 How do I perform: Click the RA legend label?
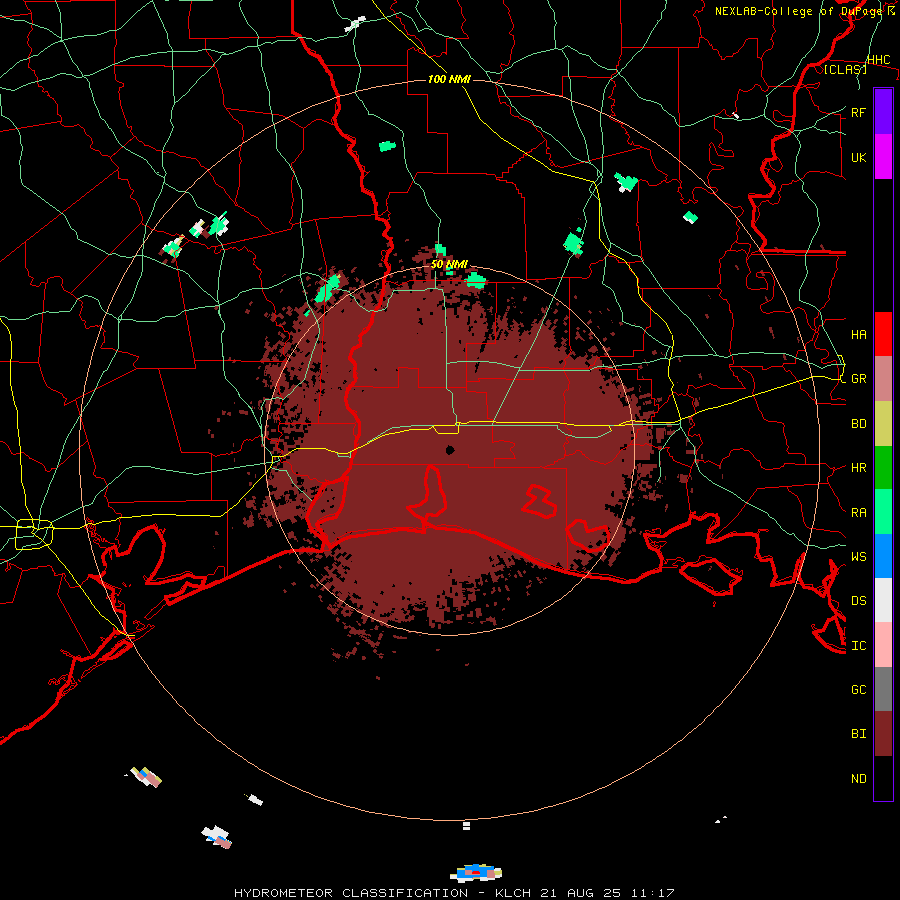tap(858, 512)
